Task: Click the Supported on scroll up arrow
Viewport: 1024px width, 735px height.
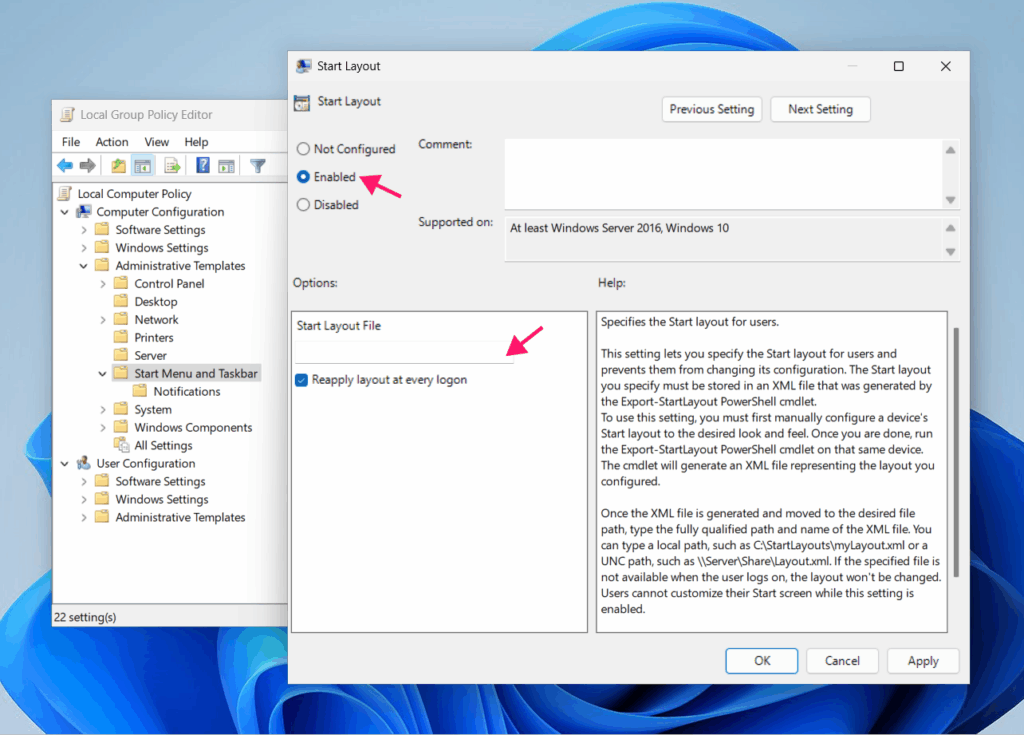Action: pos(951,228)
